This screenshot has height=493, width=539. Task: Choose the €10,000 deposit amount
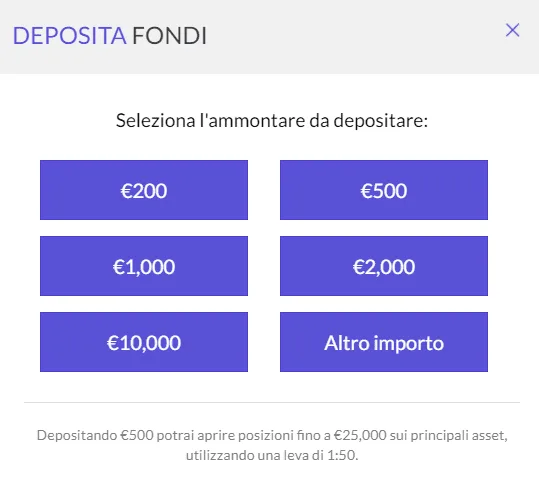point(144,342)
